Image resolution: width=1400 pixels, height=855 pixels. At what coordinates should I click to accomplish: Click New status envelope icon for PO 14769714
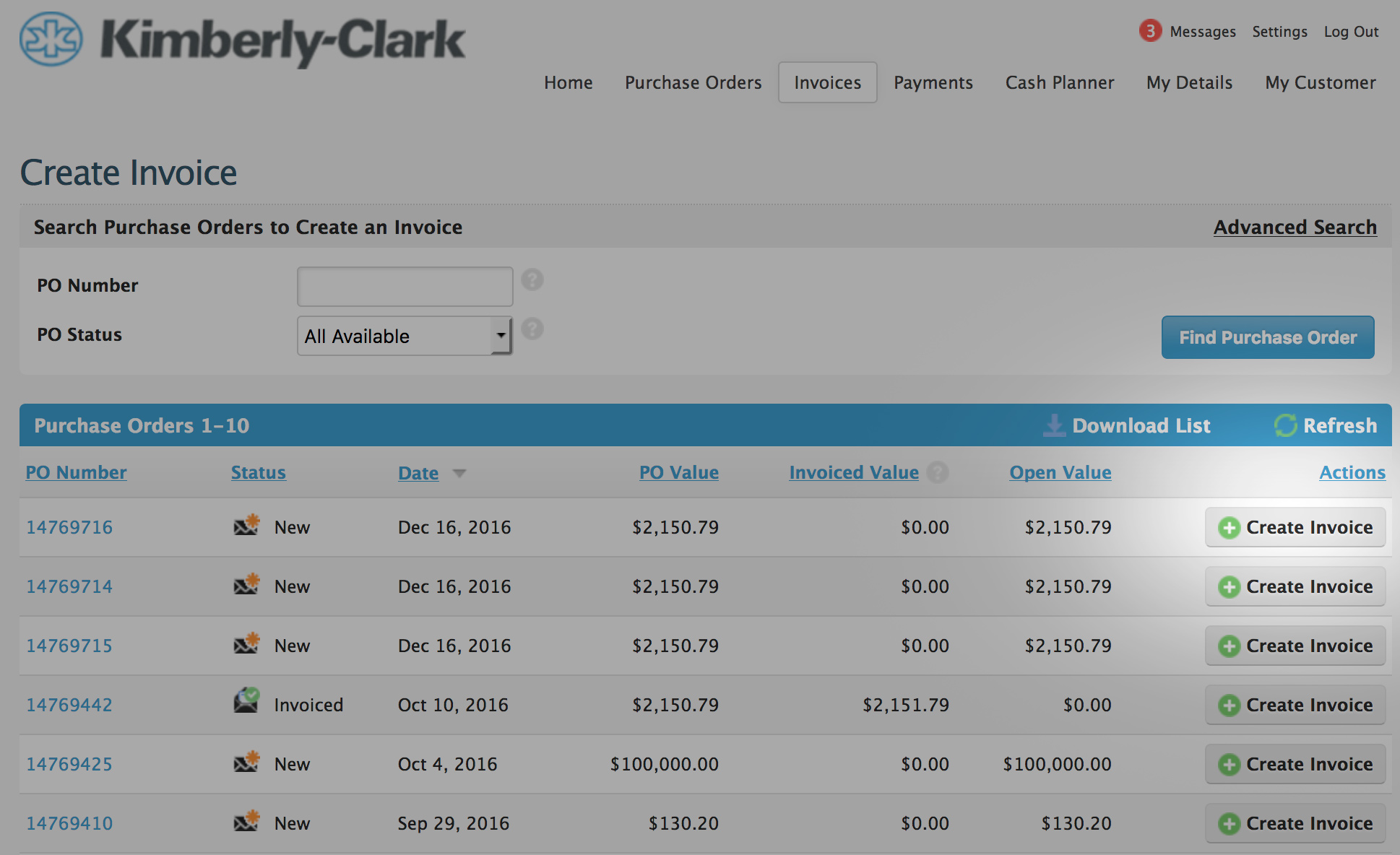[246, 584]
